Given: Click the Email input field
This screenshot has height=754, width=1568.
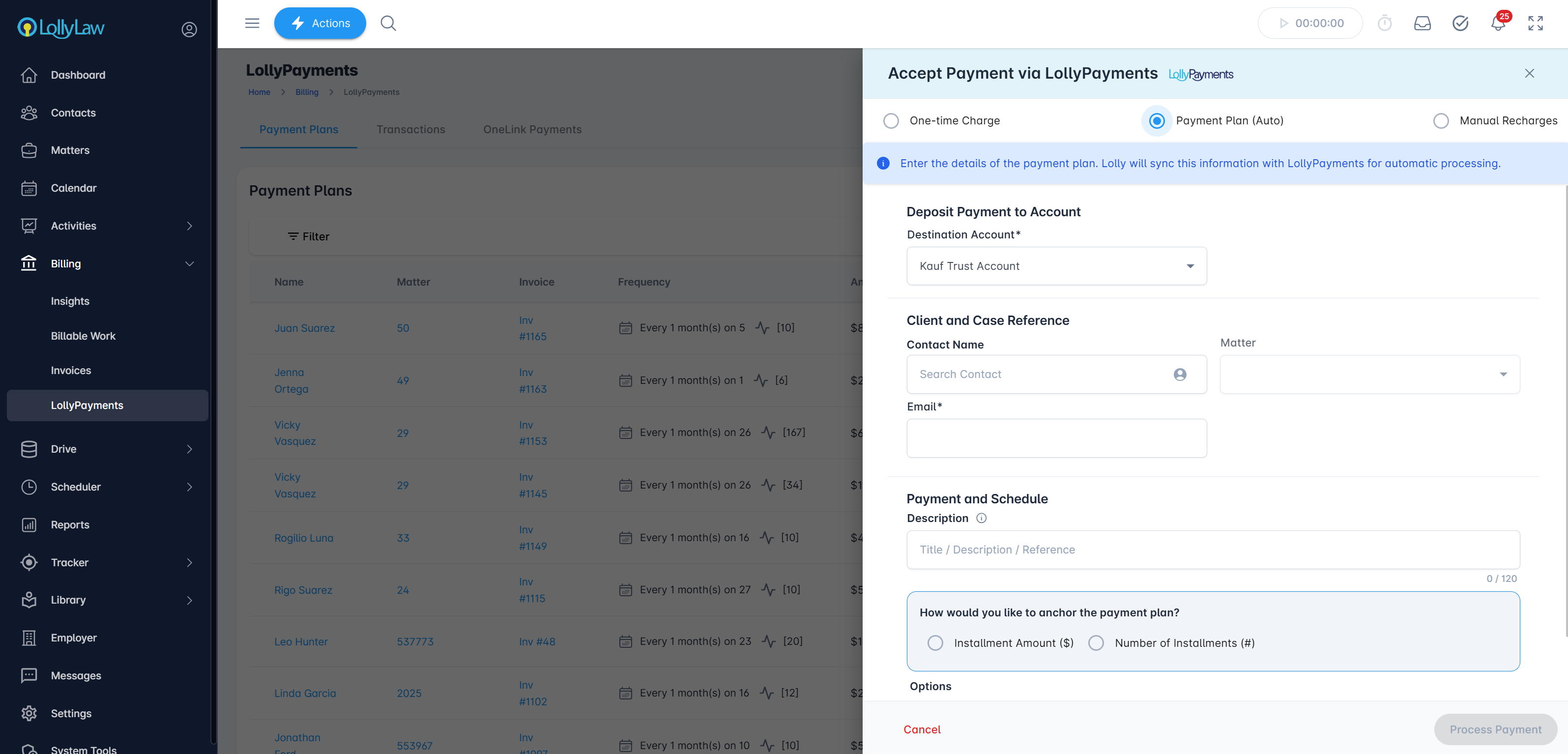Looking at the screenshot, I should point(1056,438).
